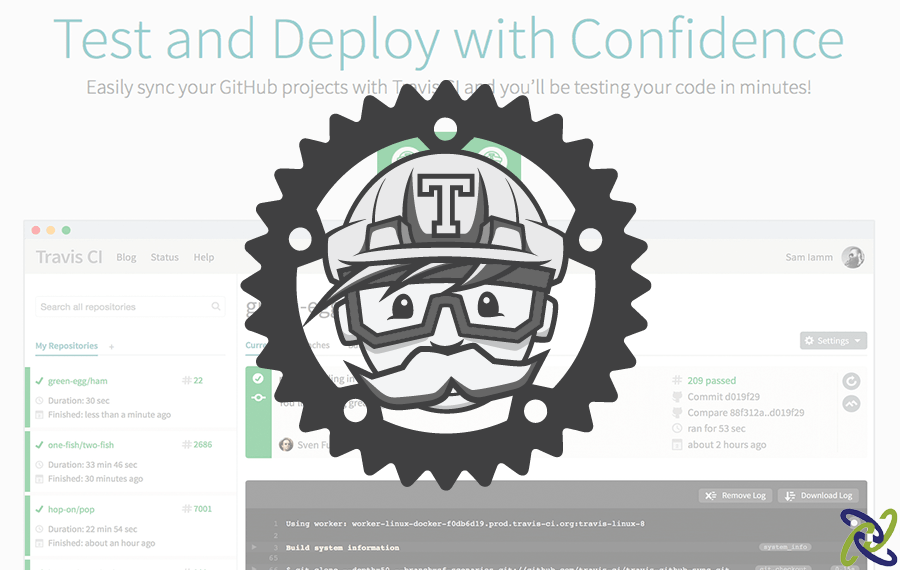Viewport: 900px width, 570px height.
Task: Click clock icon beside ran for 53 sec
Action: (677, 429)
